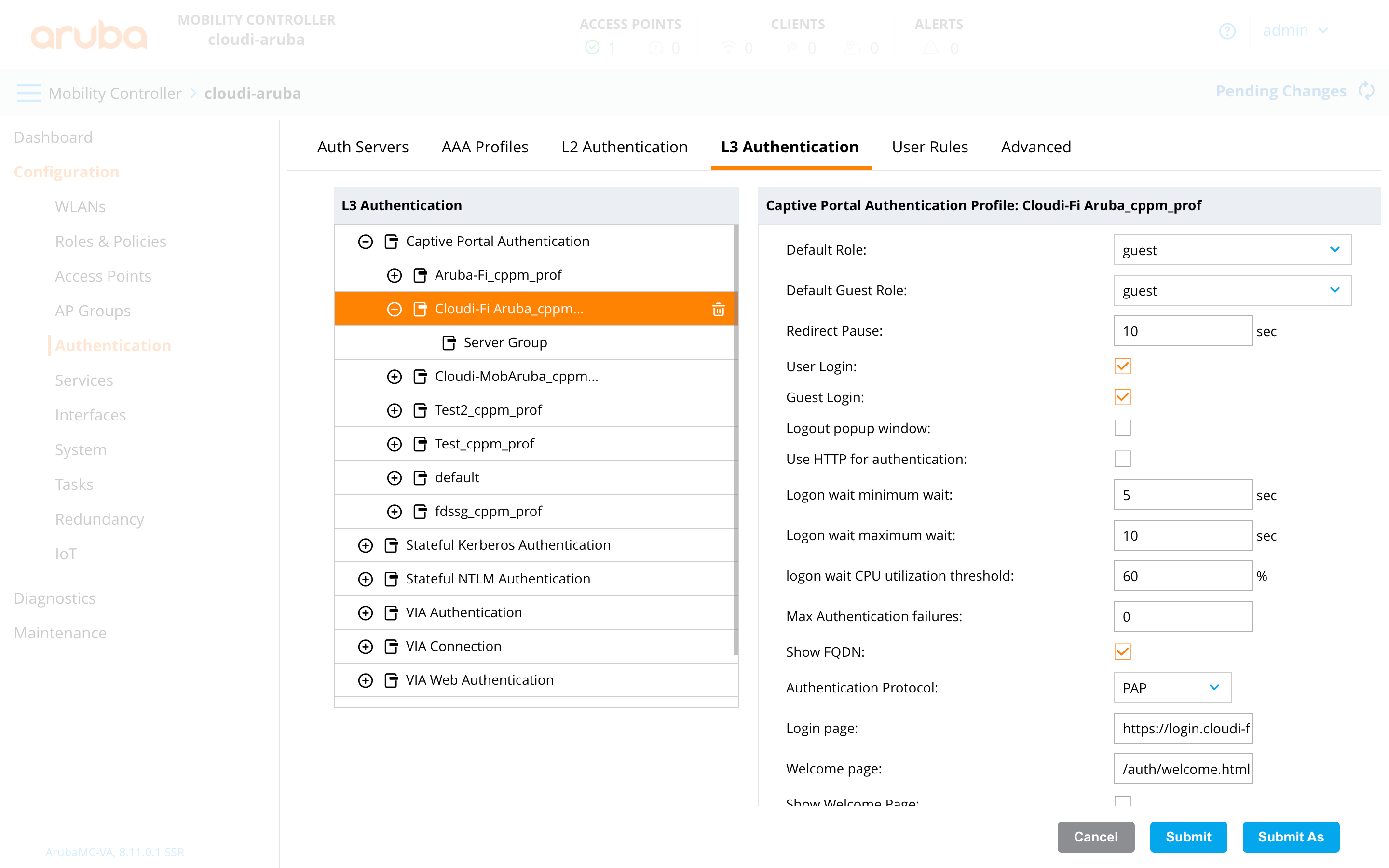
Task: Open the Default Role dropdown
Action: [1232, 250]
